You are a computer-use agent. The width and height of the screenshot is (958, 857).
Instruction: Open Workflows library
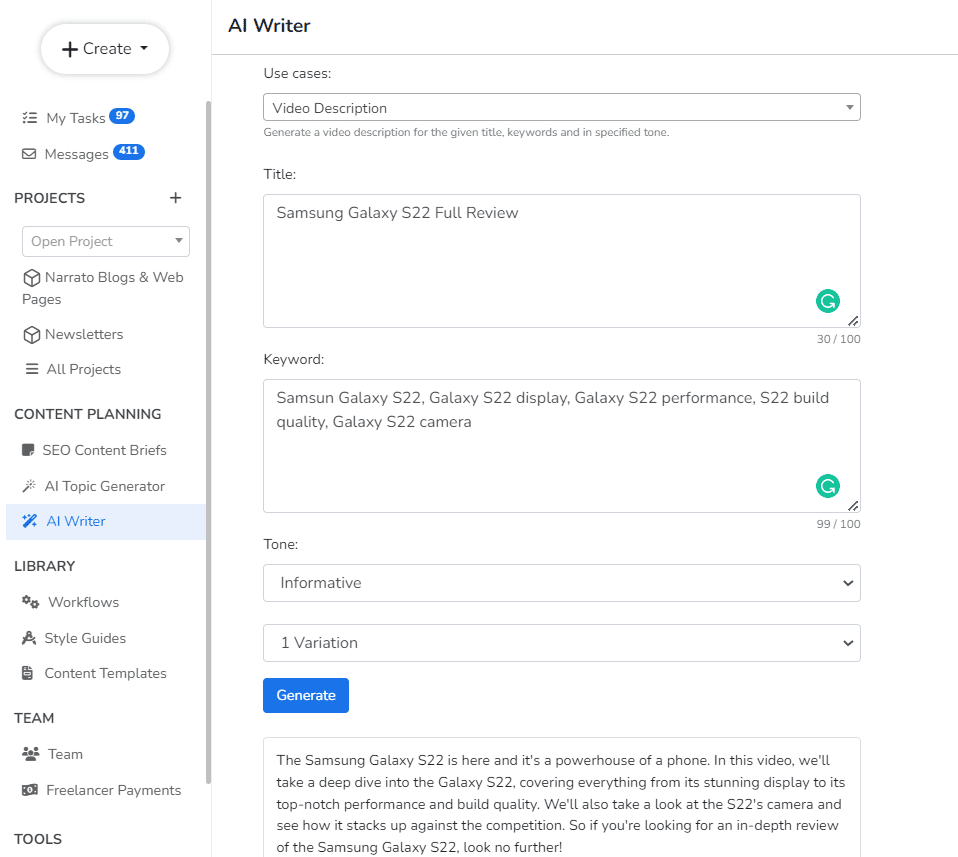click(x=84, y=602)
